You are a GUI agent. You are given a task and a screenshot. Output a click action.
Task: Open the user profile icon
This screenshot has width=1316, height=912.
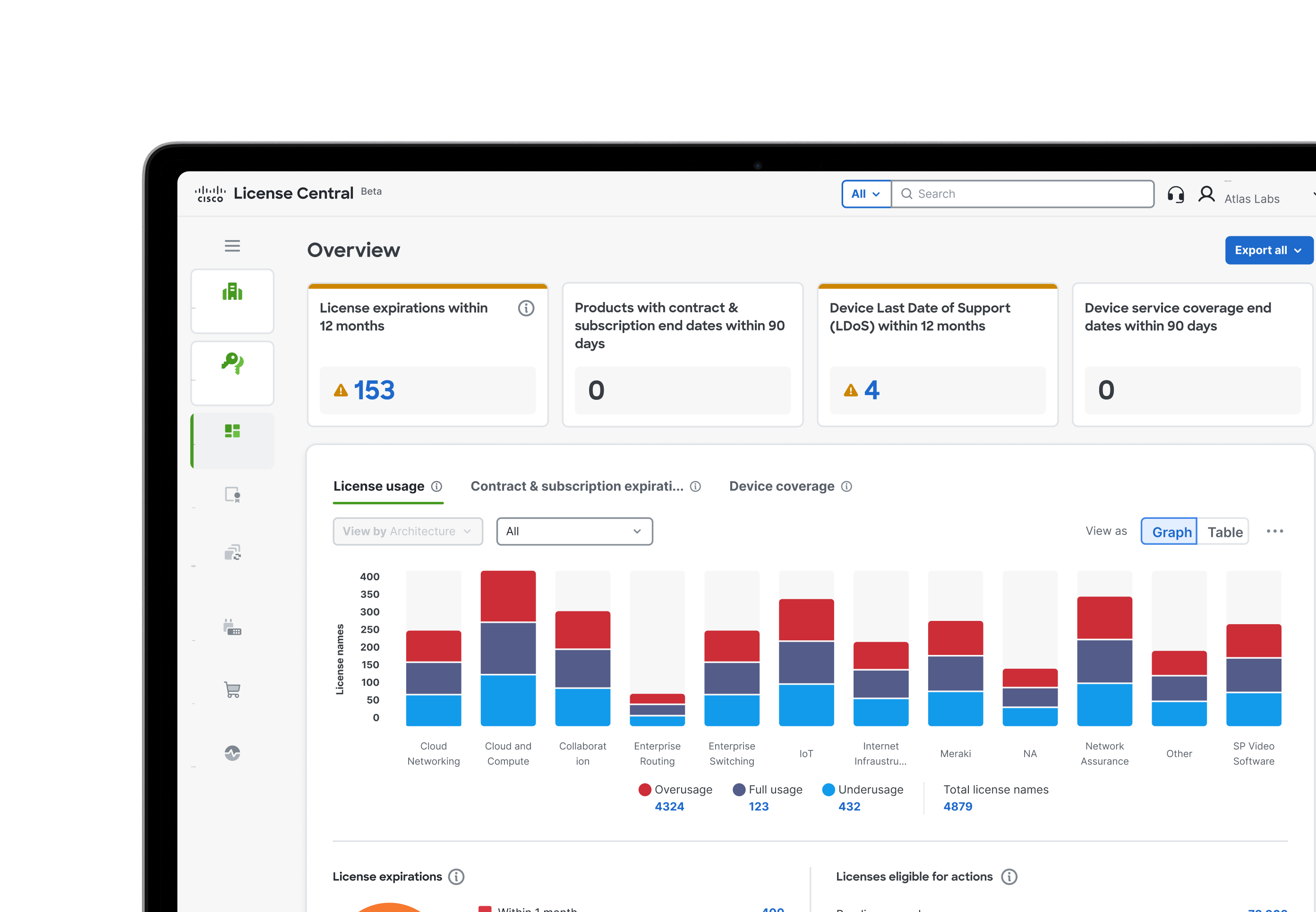tap(1206, 194)
